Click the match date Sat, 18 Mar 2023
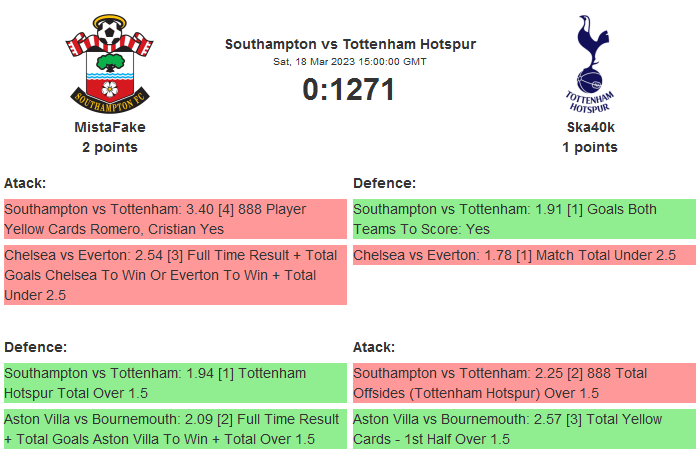 [x=350, y=61]
